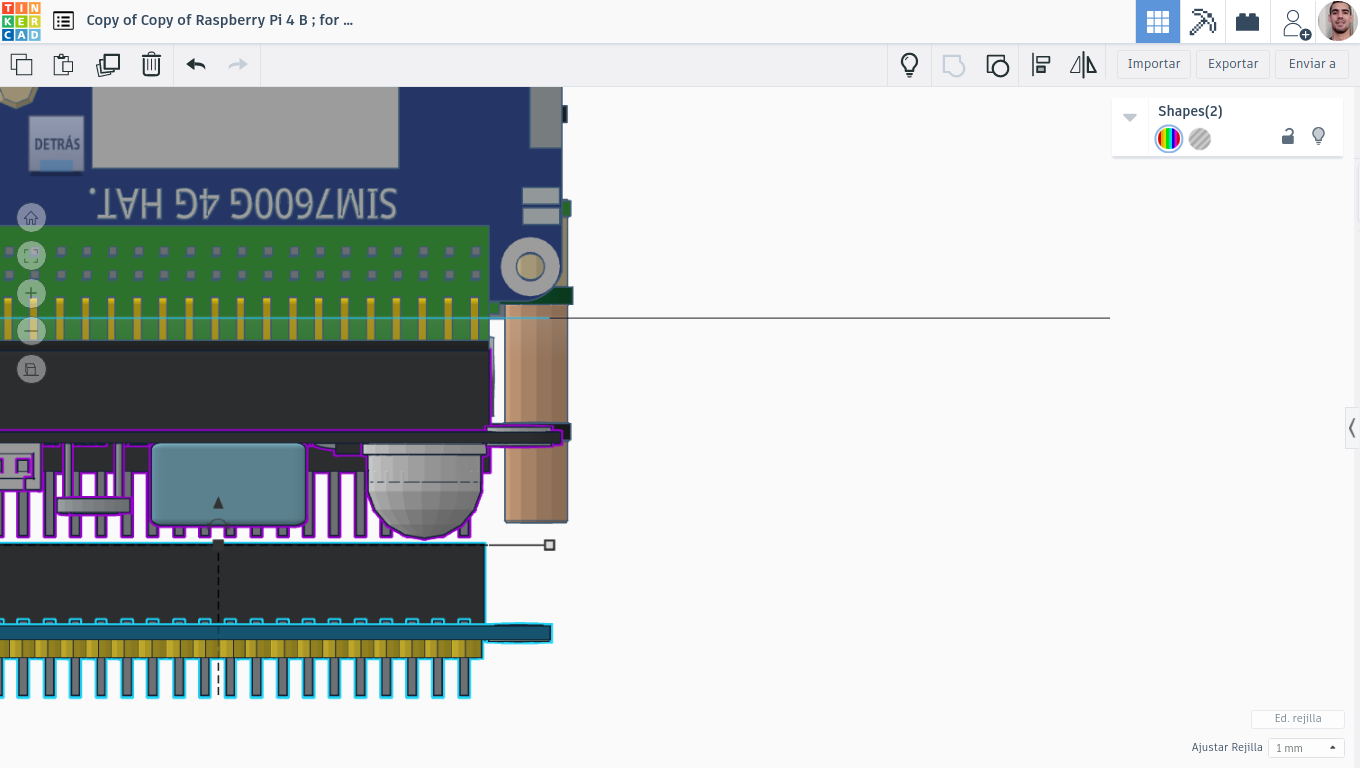
Task: Switch to Bricks mode
Action: tap(1247, 21)
